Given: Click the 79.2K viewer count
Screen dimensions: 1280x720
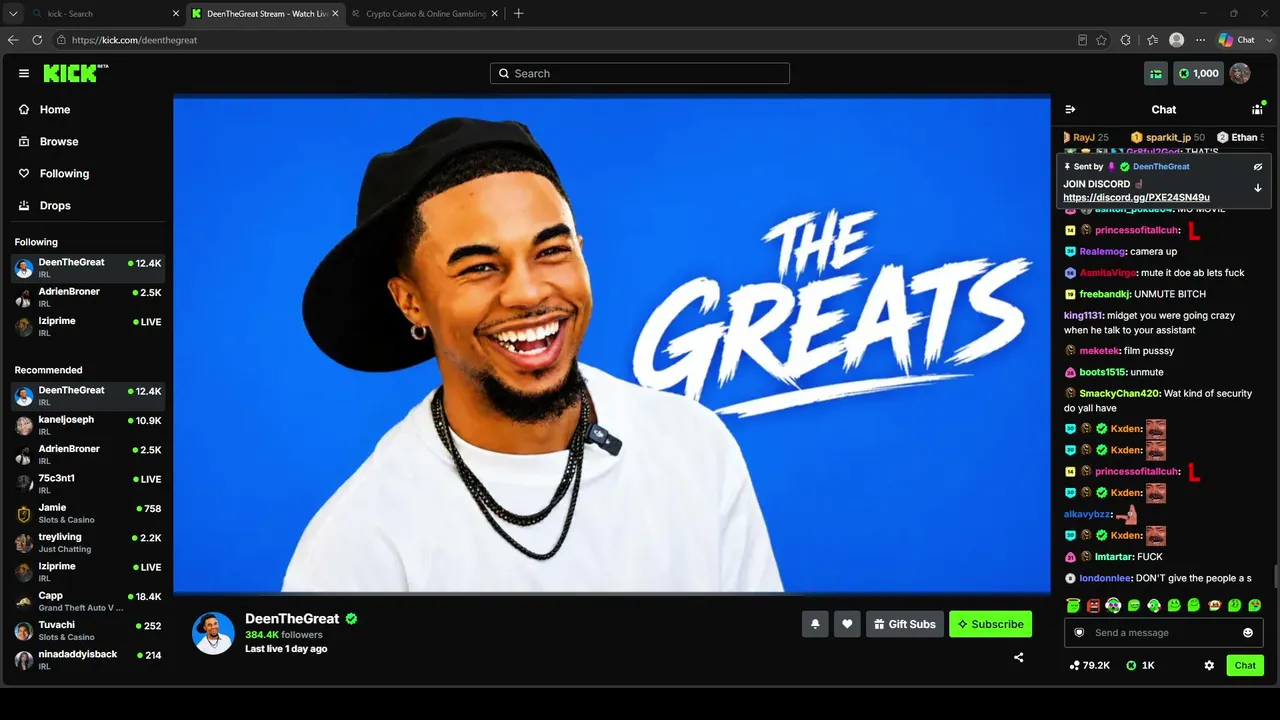Looking at the screenshot, I should [x=1089, y=665].
